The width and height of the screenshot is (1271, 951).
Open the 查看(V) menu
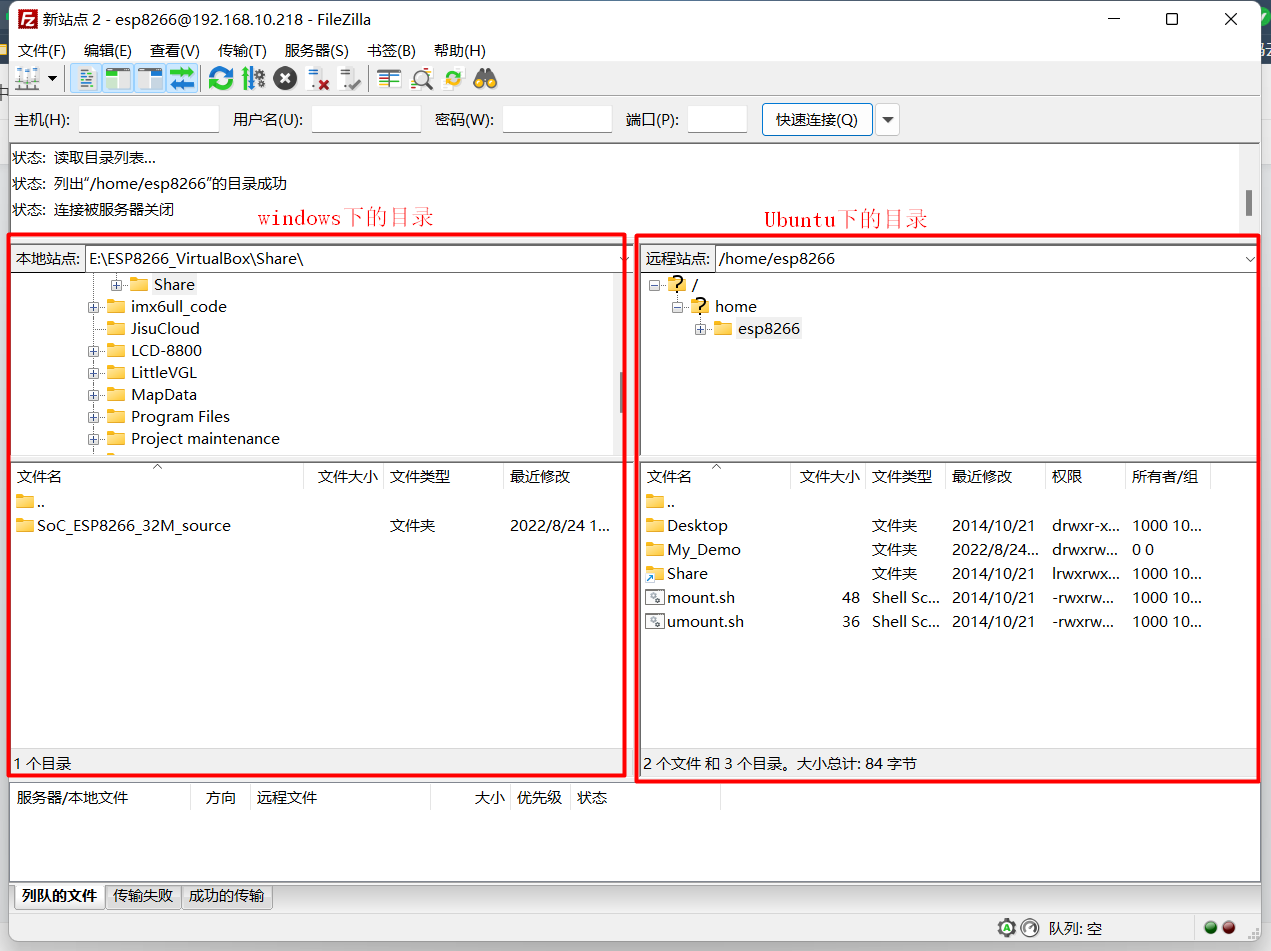[175, 51]
